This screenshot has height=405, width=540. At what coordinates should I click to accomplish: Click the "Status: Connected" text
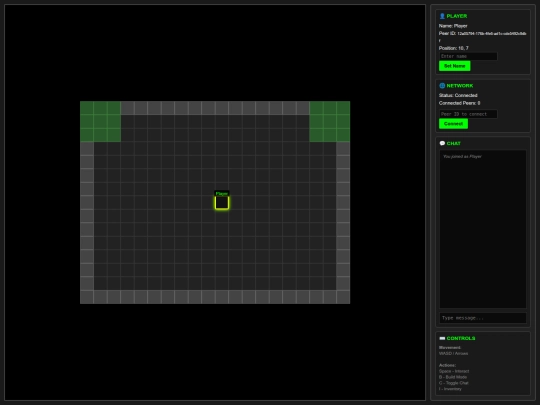pos(458,95)
